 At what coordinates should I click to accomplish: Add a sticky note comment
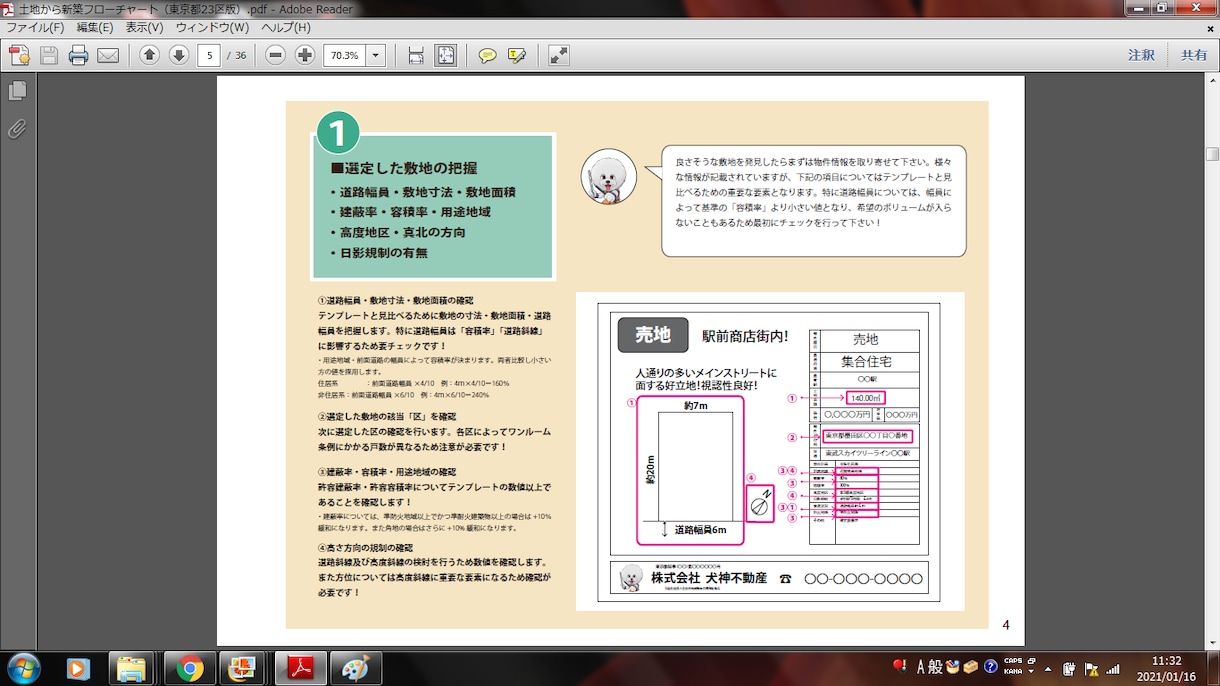coord(487,55)
